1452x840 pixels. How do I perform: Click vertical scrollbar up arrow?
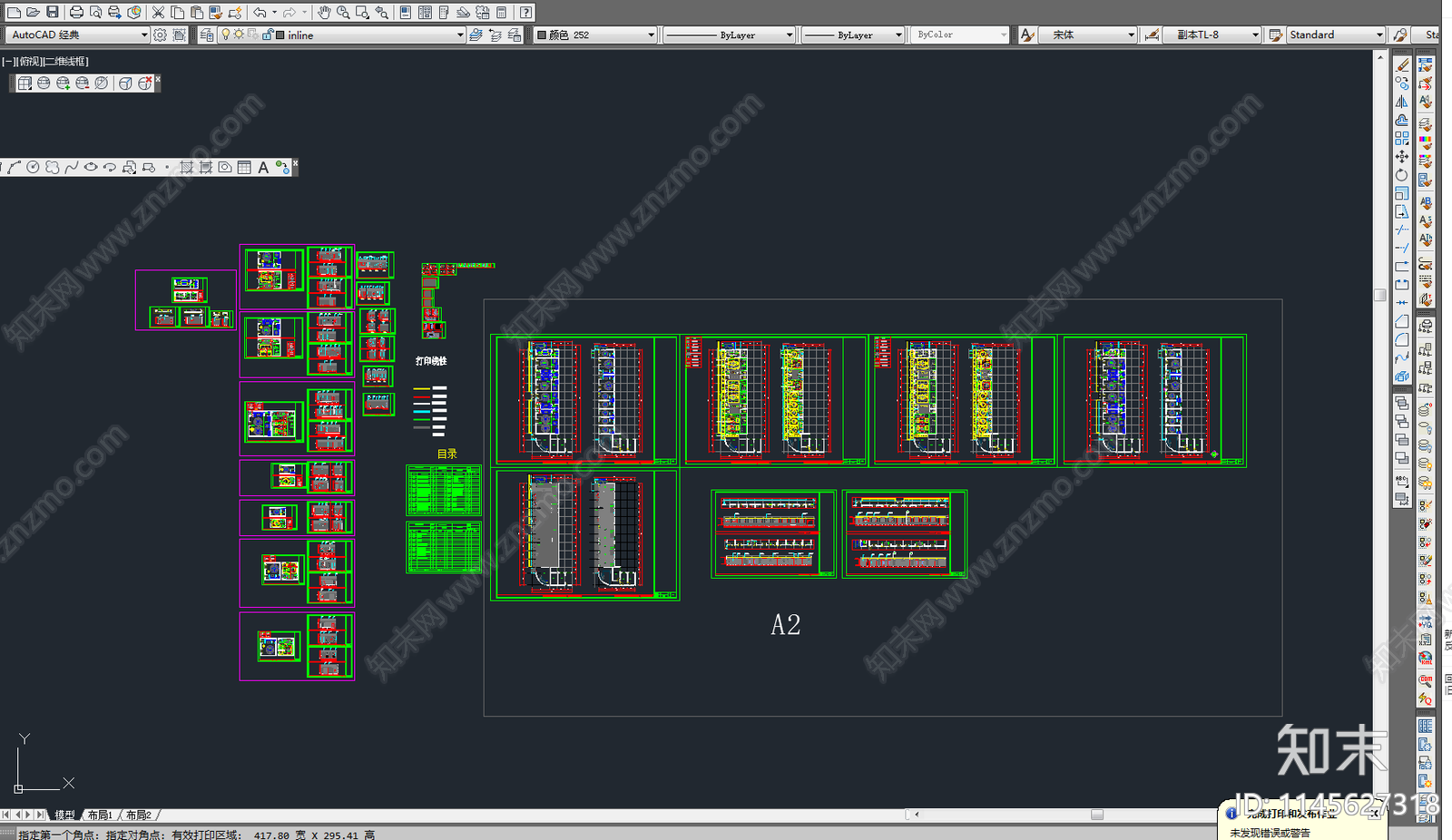coord(1380,57)
